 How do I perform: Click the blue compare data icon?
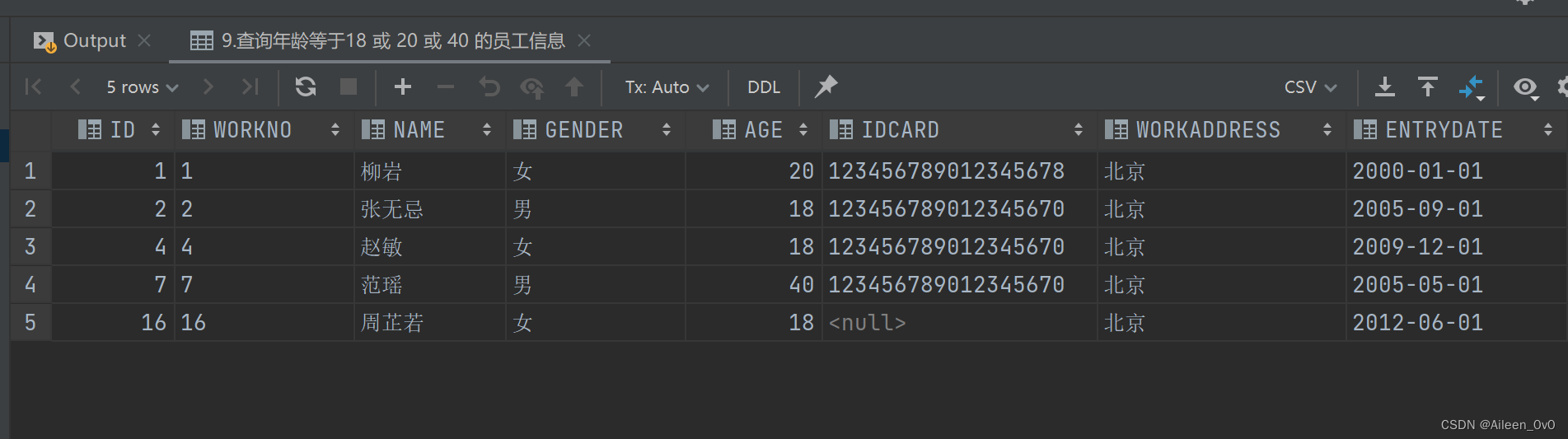pyautogui.click(x=1471, y=86)
